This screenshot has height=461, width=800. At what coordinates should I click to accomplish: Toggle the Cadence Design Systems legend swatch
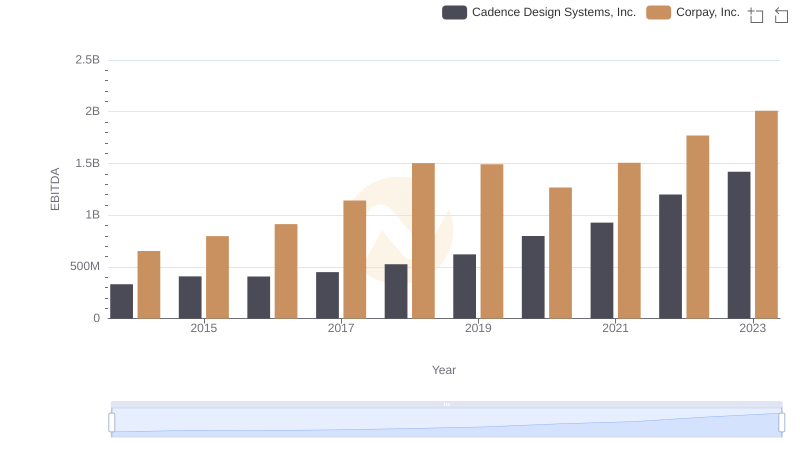tap(454, 13)
